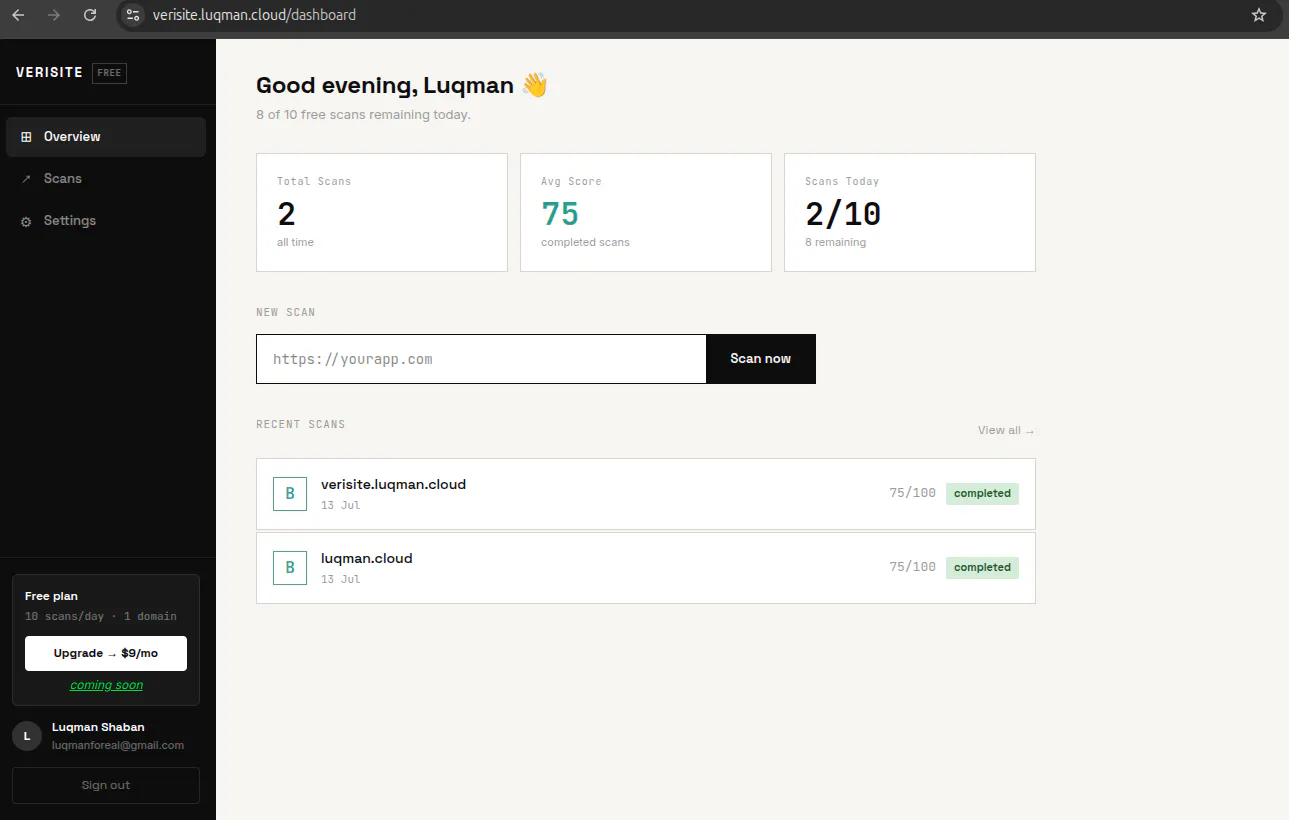Click the user avatar with letter L
The height and width of the screenshot is (820, 1289).
click(26, 736)
